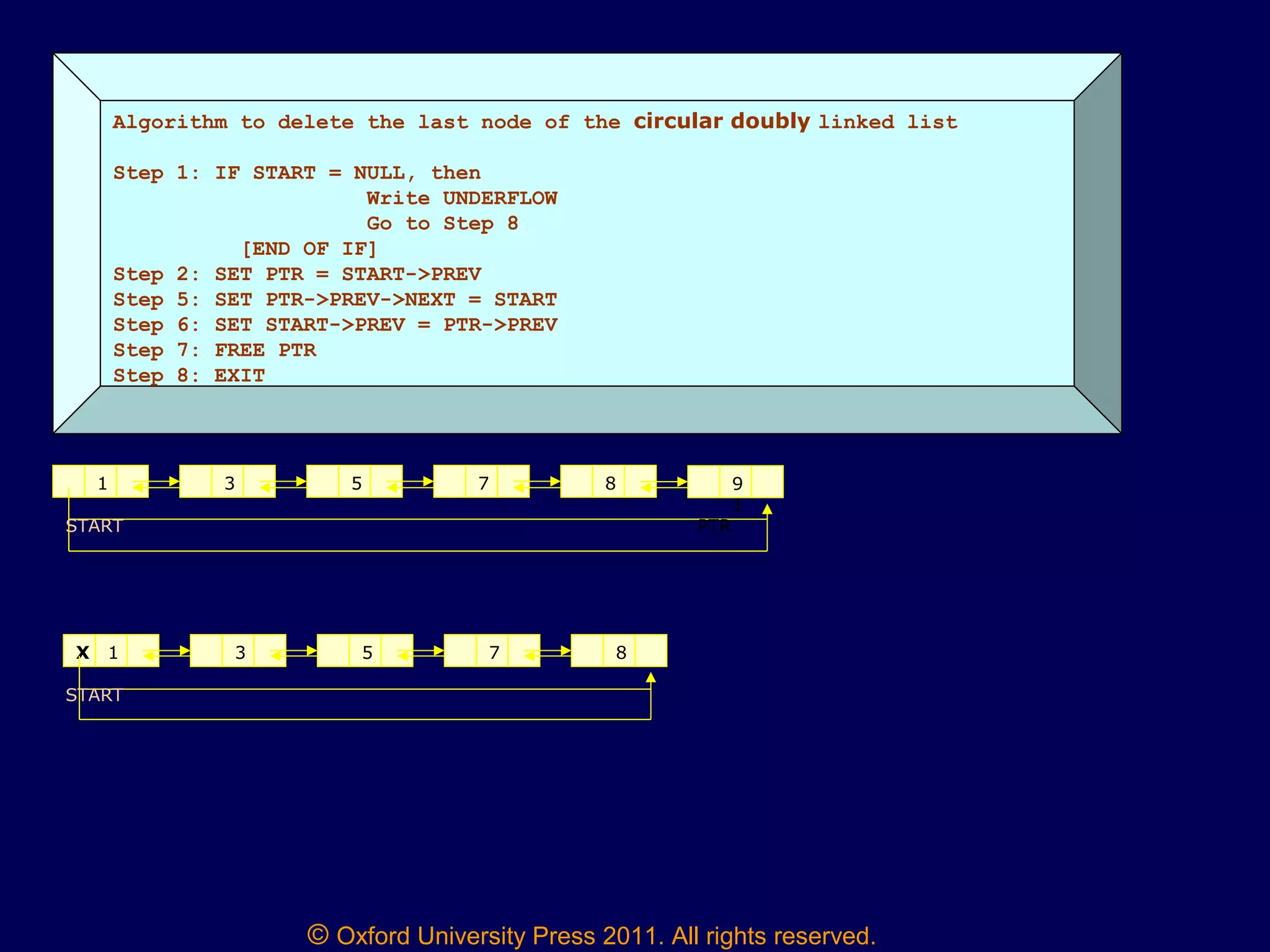Click the 'Write UNDERFLOW' line

tap(461, 198)
